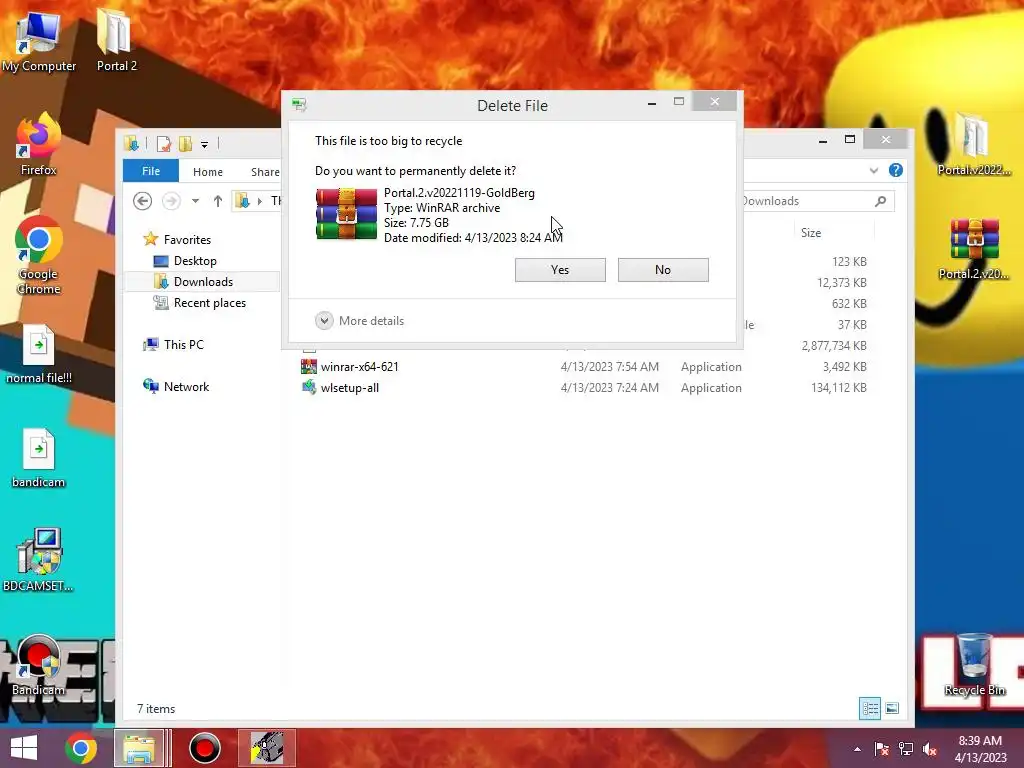Click the network tray icon
1024x768 pixels.
pyautogui.click(x=906, y=749)
